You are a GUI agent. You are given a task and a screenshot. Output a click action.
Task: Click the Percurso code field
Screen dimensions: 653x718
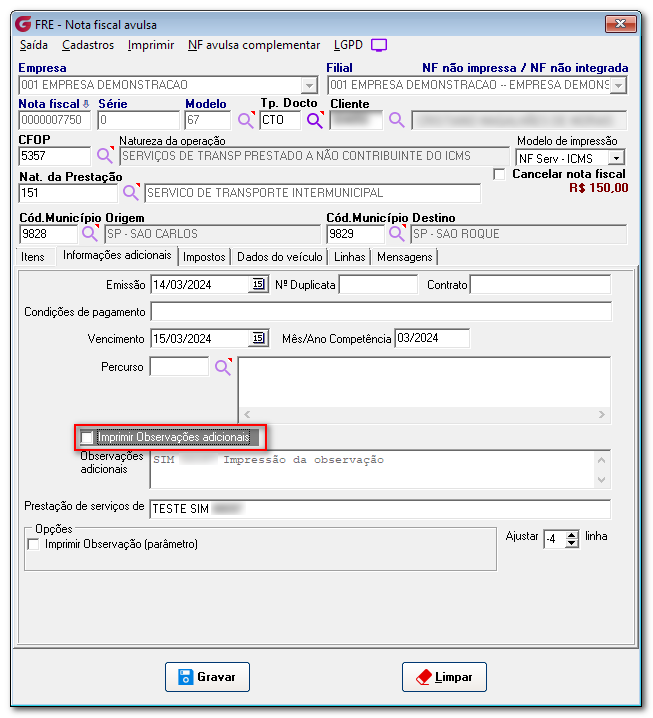pos(180,367)
